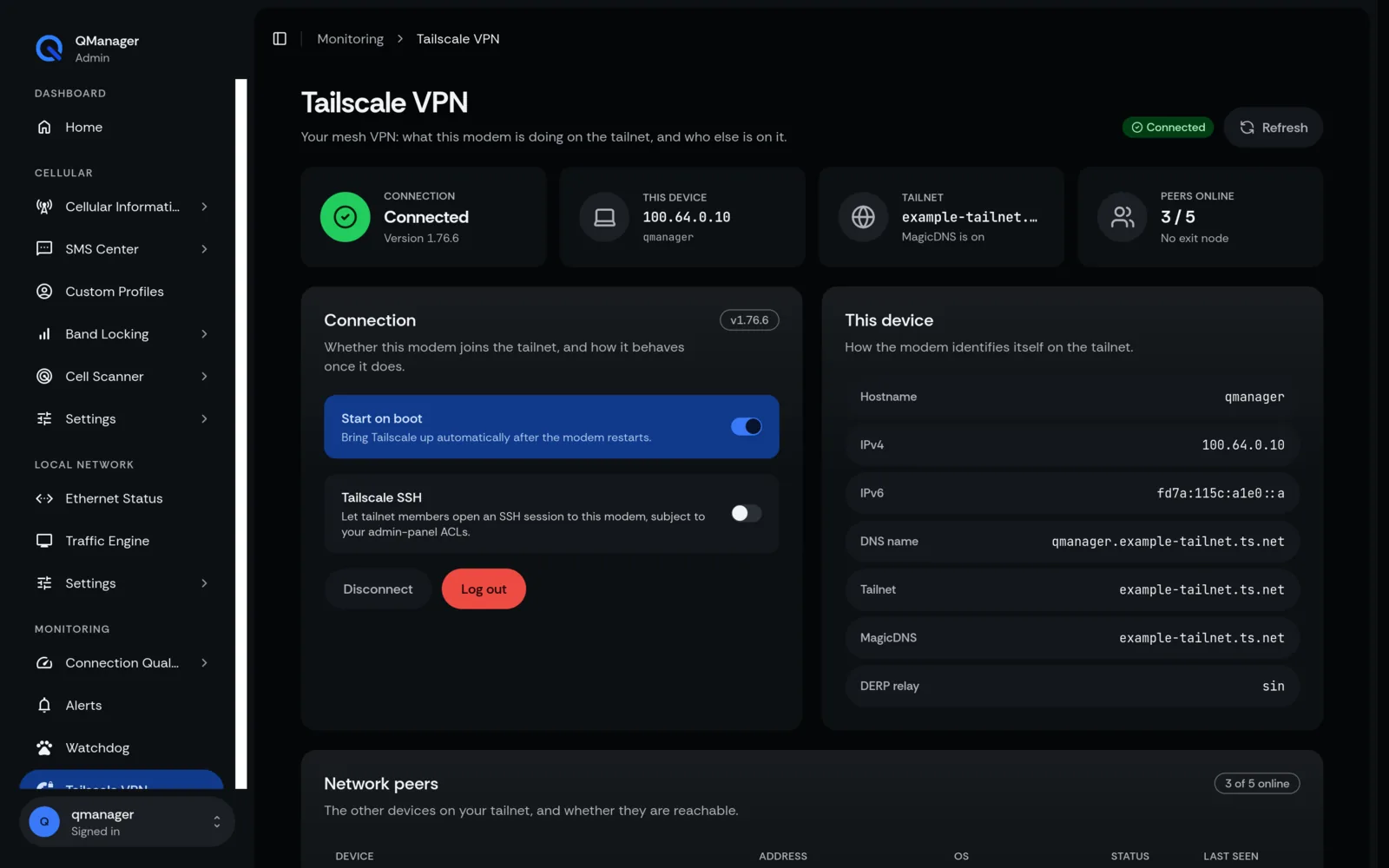Click the Band Locking bars icon

(44, 334)
